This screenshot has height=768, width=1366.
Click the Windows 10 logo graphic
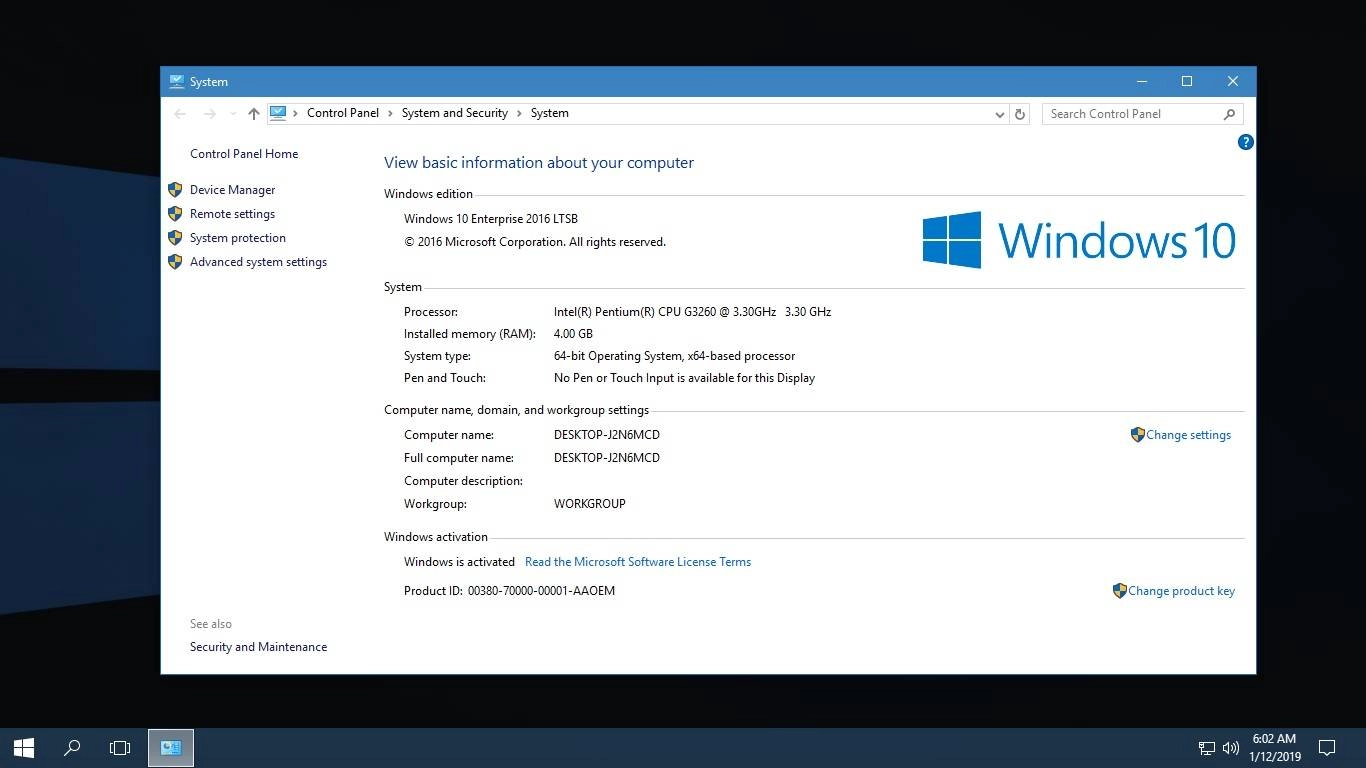(x=1079, y=240)
